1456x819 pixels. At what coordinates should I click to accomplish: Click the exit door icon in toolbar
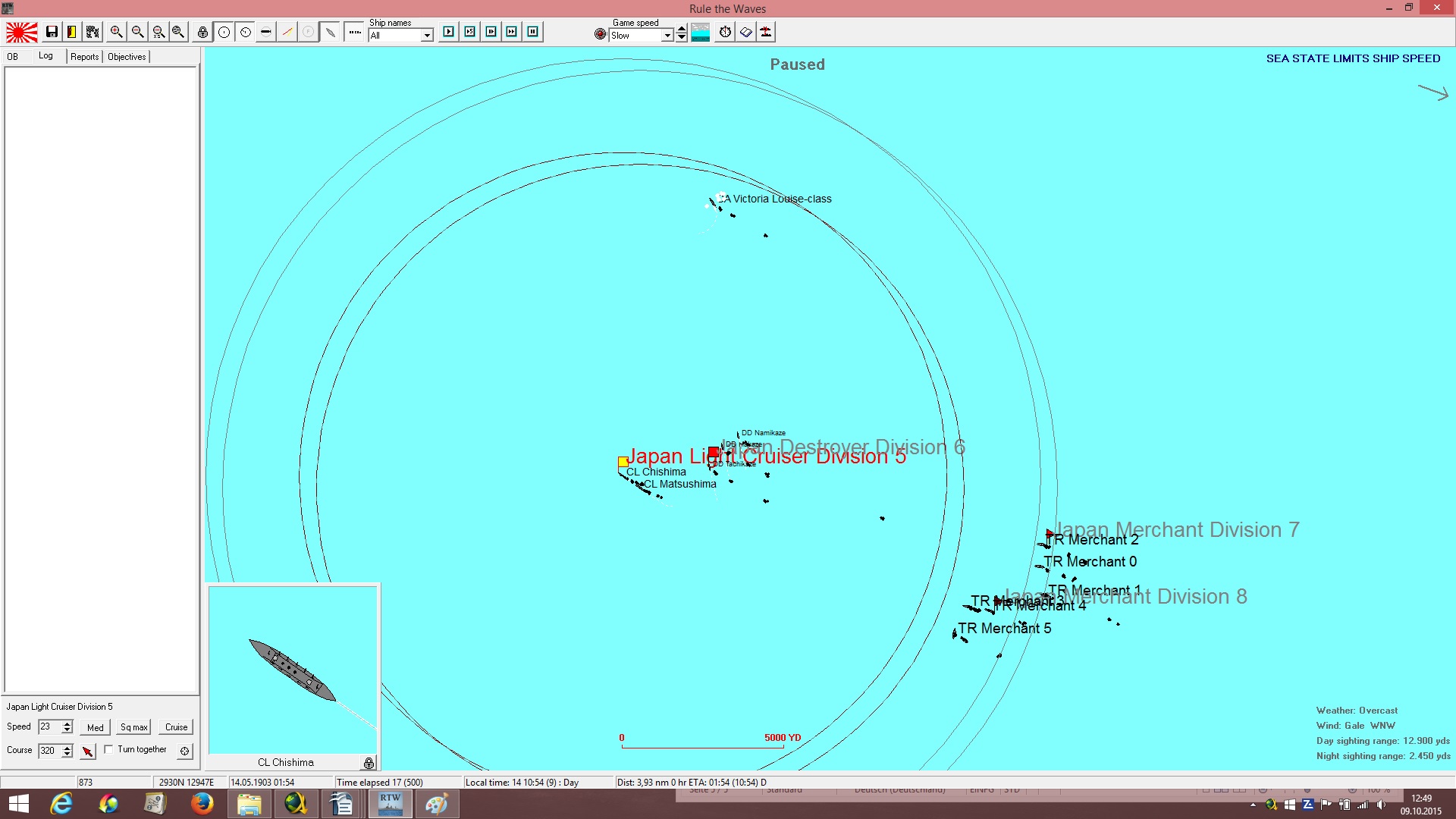tap(72, 32)
